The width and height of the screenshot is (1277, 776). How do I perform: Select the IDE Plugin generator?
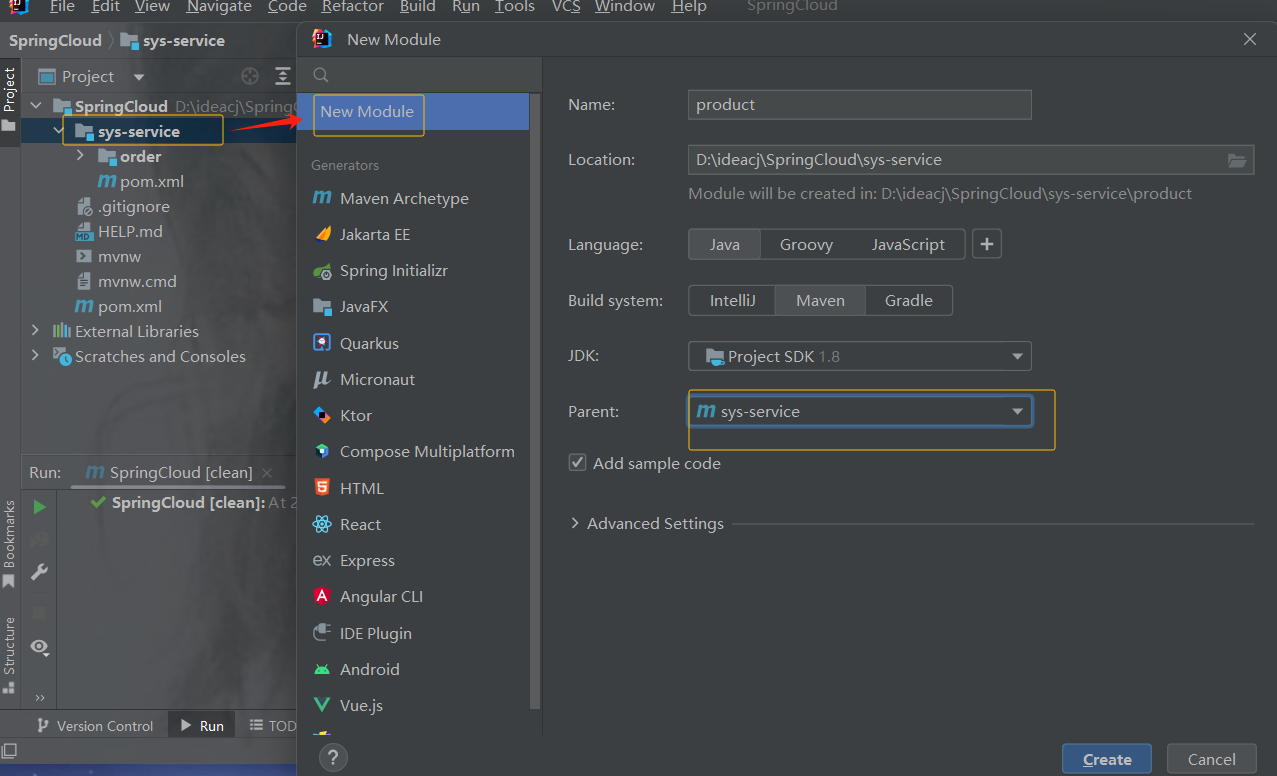point(363,633)
